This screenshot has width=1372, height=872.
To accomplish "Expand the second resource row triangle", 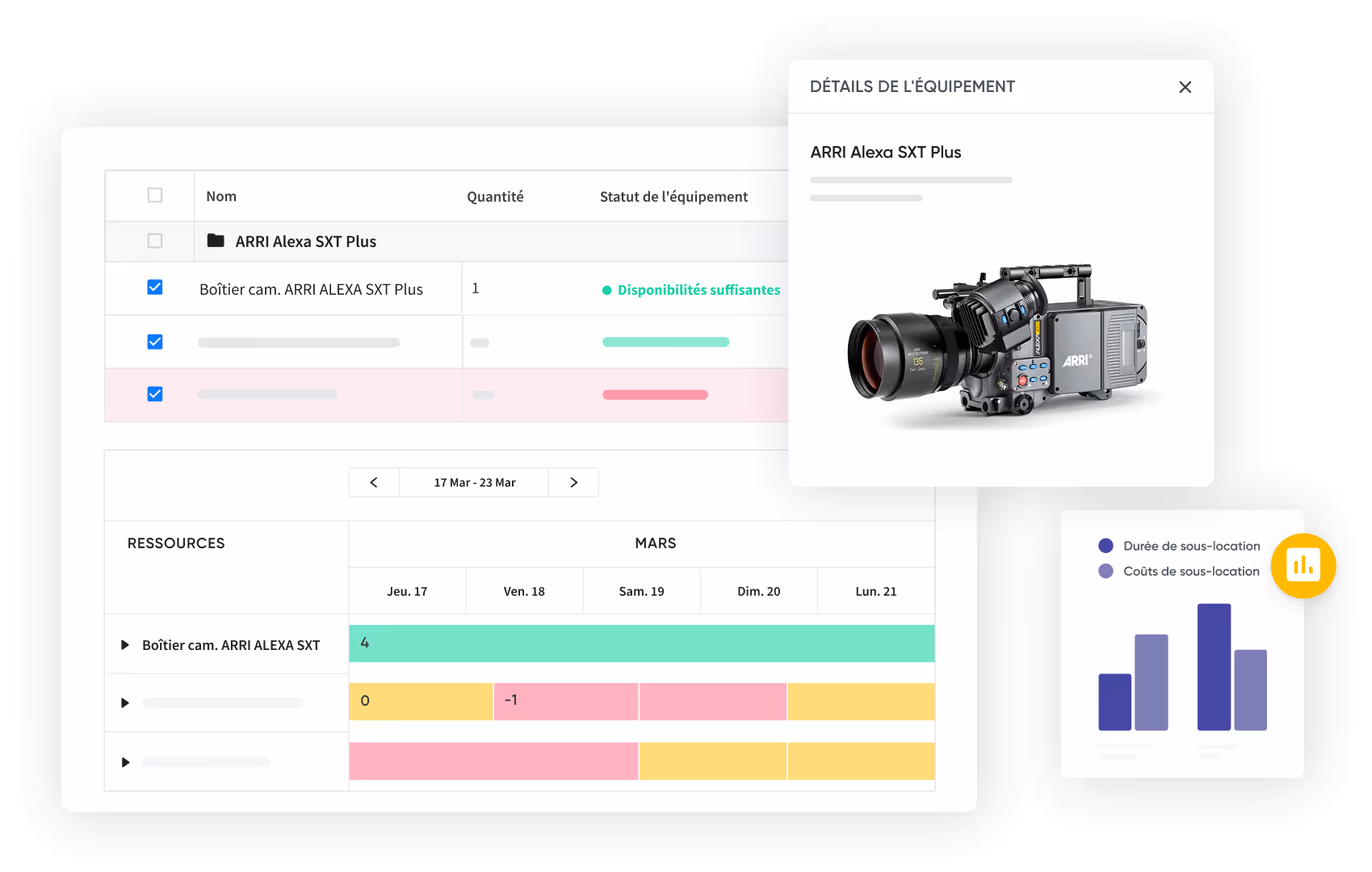I will [125, 703].
